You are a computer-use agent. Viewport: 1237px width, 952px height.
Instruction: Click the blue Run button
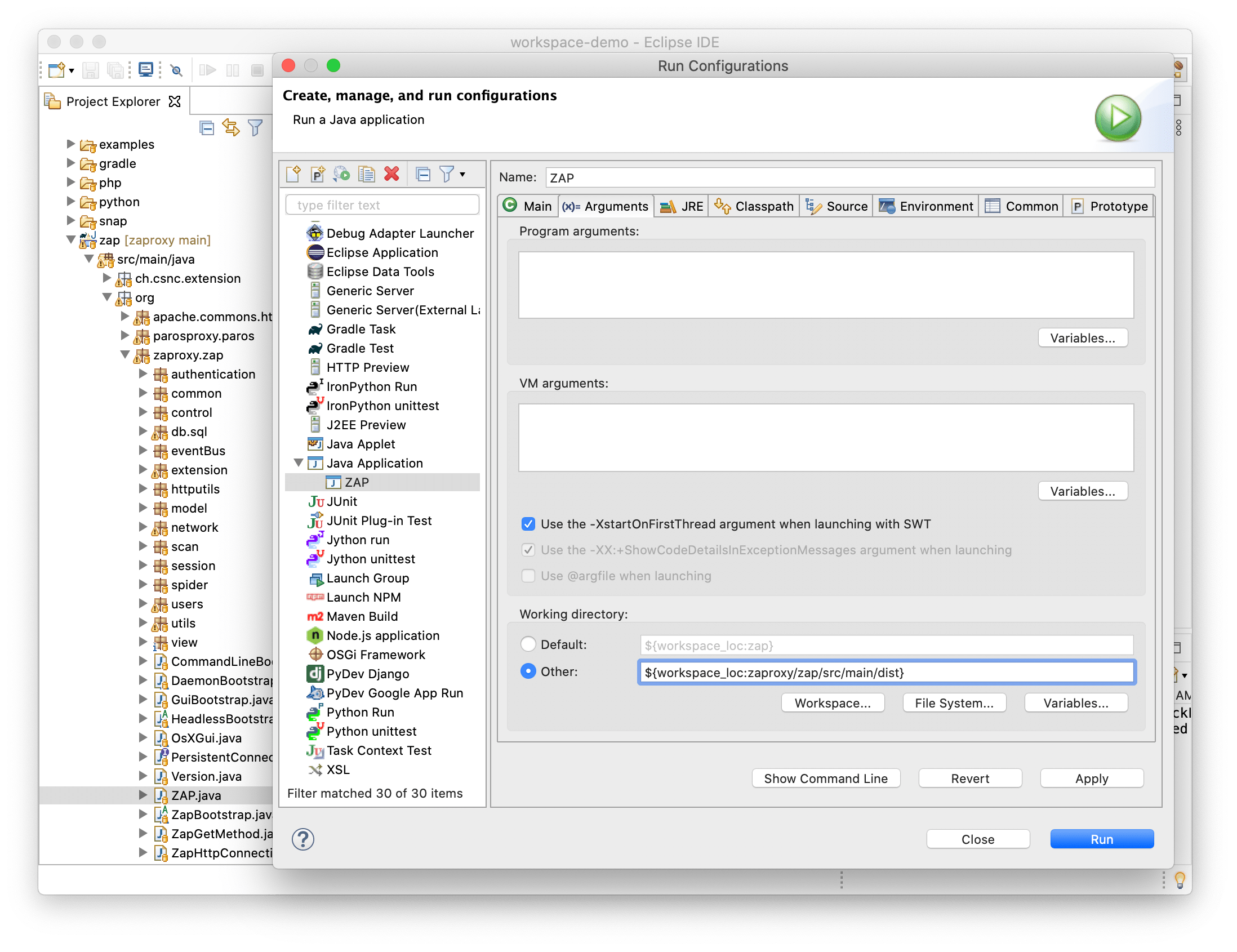click(x=1101, y=839)
